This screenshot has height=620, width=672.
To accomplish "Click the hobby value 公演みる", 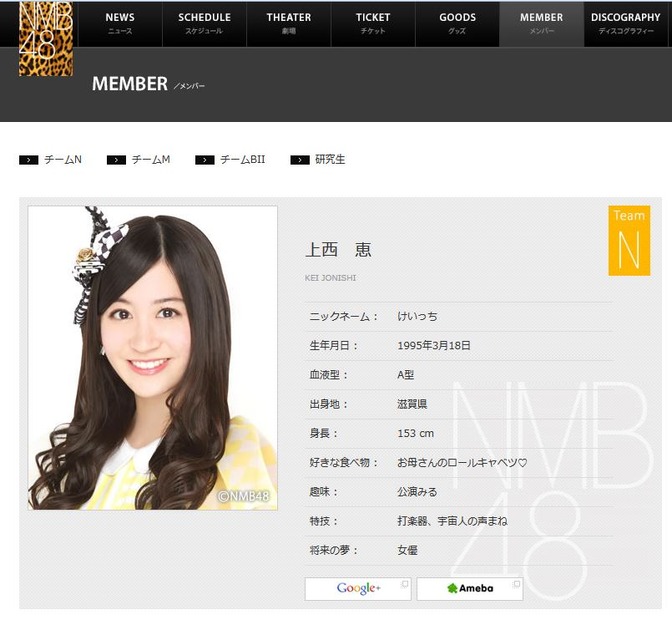I will 417,491.
